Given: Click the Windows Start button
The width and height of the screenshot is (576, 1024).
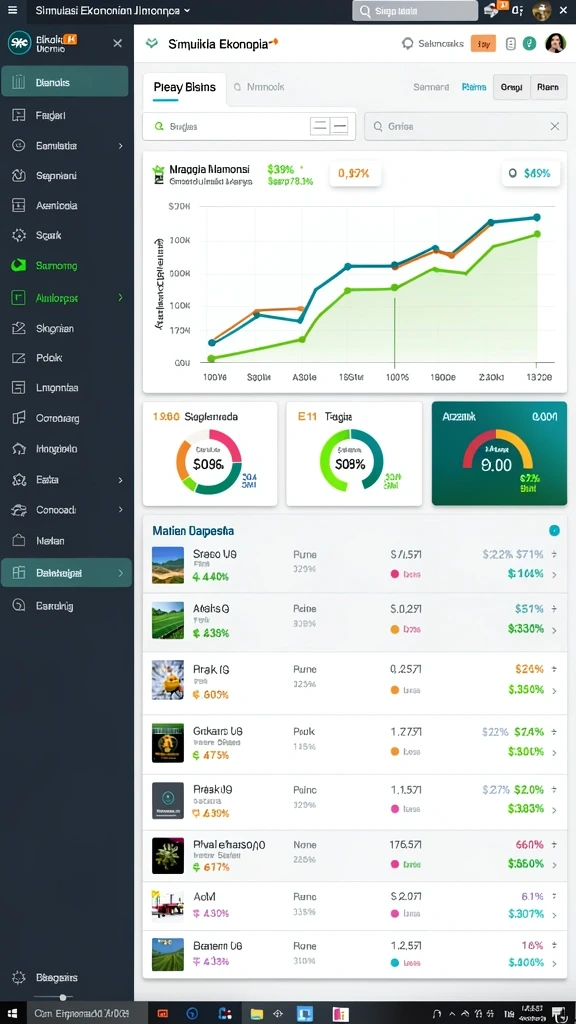Looking at the screenshot, I should point(12,1014).
